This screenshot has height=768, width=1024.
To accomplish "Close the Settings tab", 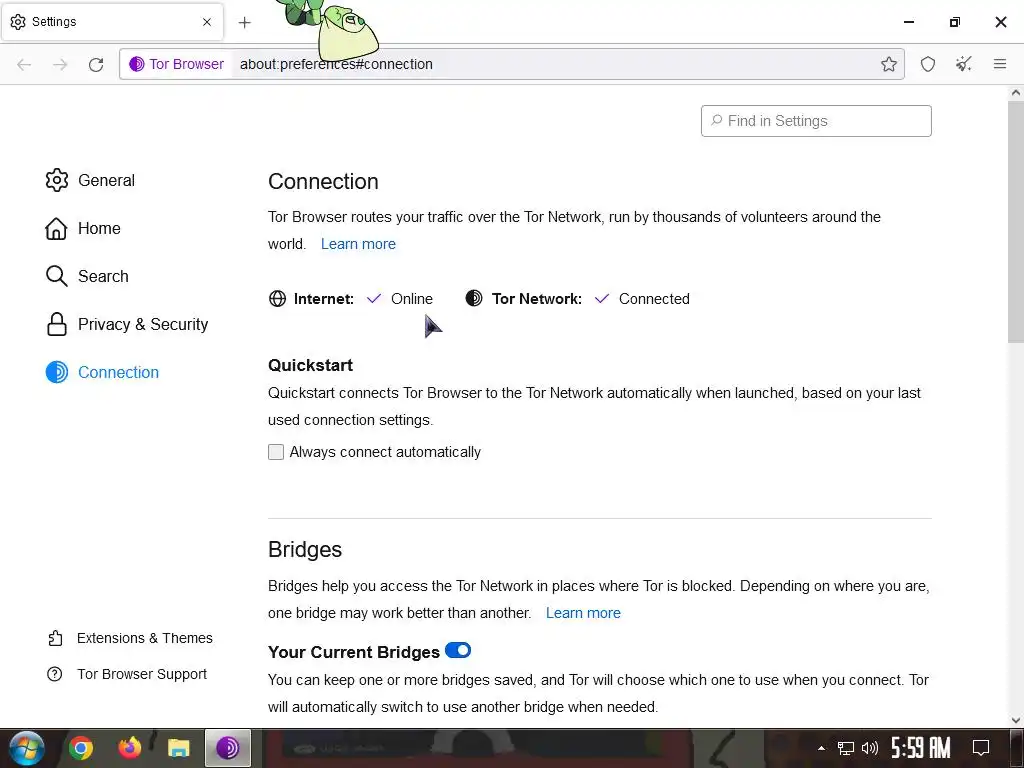I will 207,22.
